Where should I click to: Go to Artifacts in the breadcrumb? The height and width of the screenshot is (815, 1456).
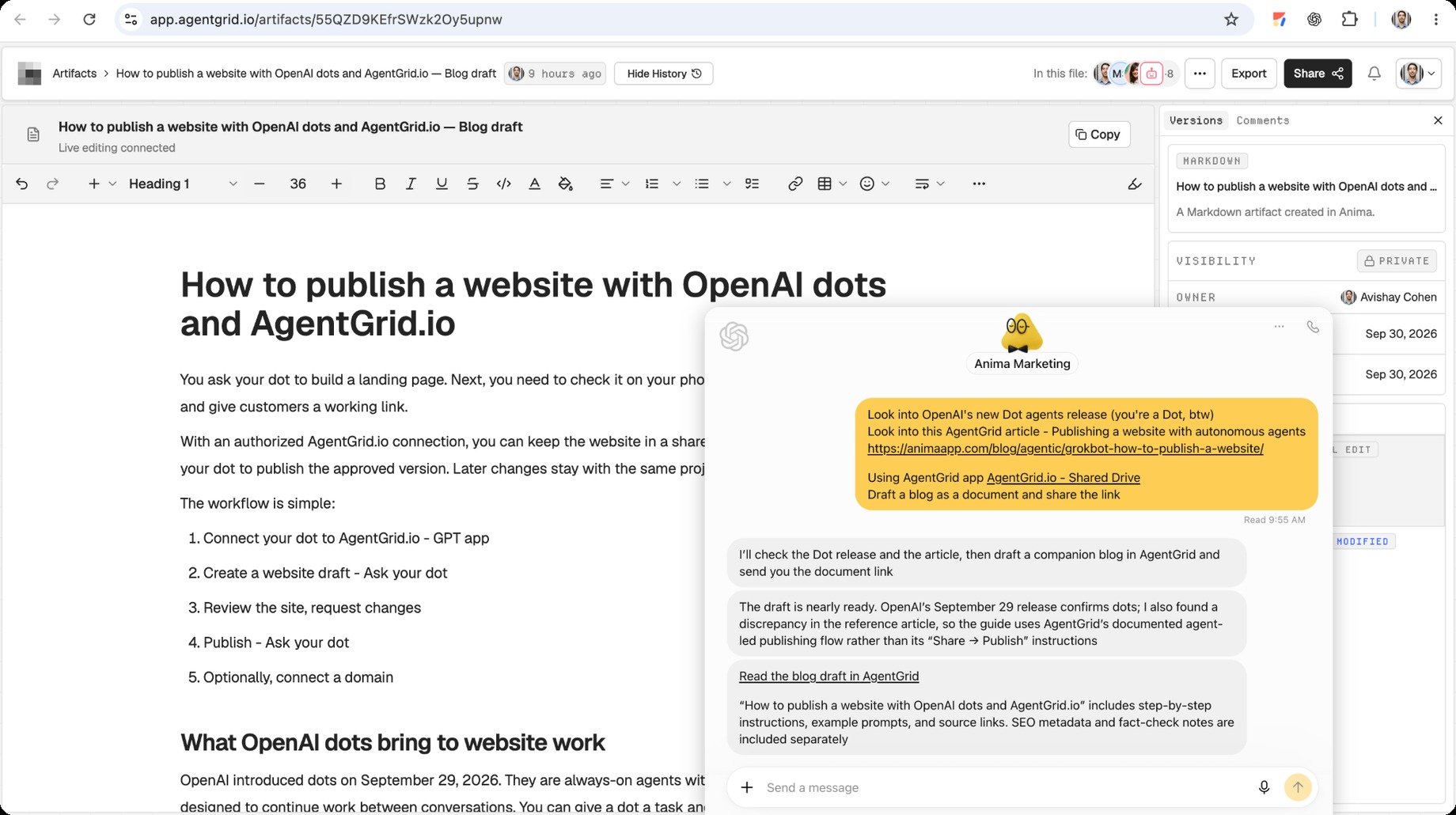(x=74, y=74)
